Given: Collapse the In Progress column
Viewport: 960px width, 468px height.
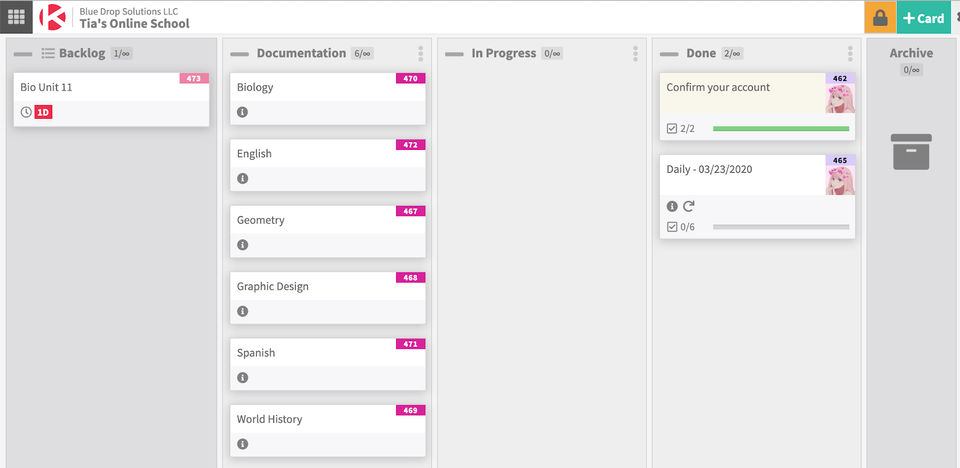Looking at the screenshot, I should click(454, 54).
